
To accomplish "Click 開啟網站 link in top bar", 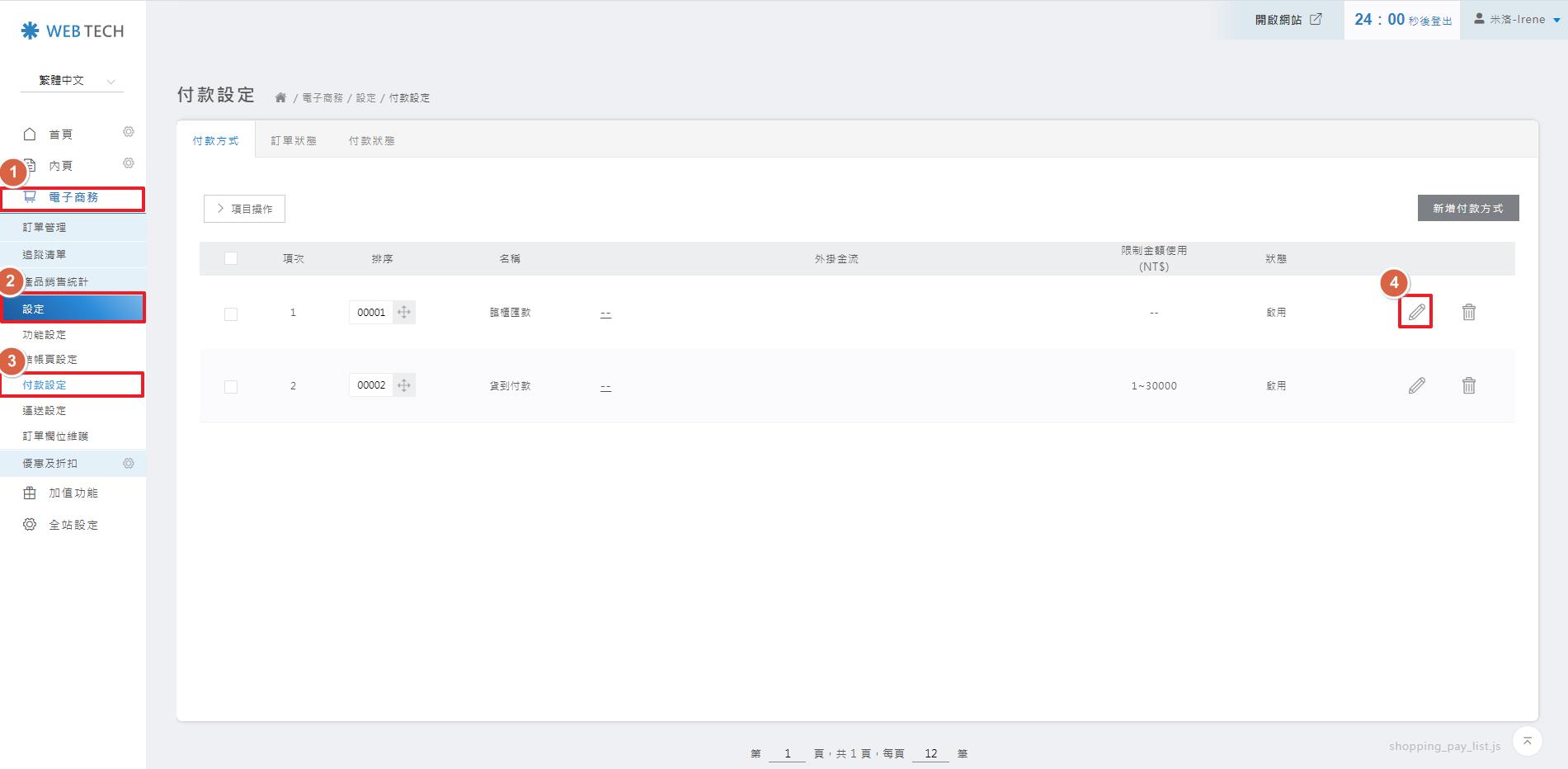I will point(1288,20).
